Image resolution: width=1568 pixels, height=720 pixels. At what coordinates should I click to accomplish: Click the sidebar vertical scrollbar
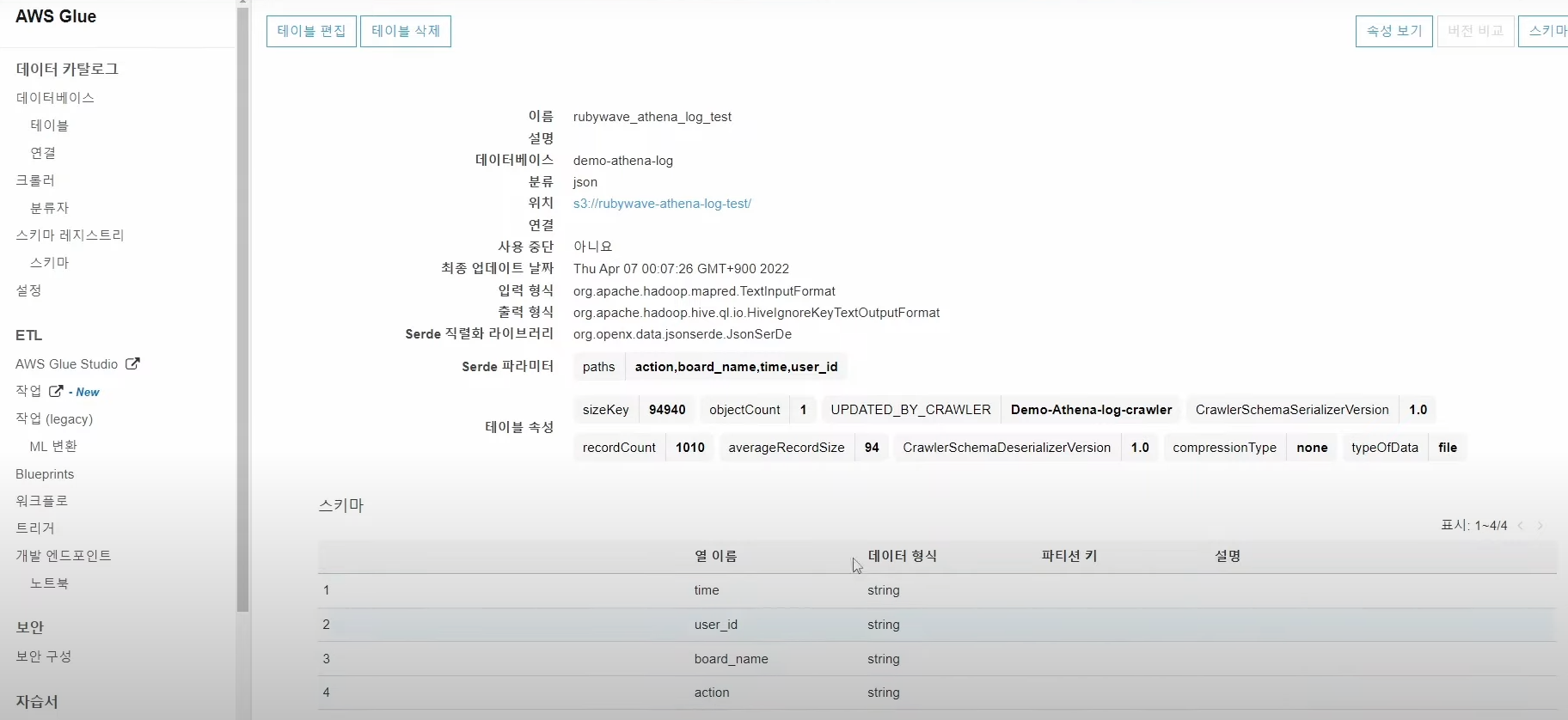[x=242, y=309]
